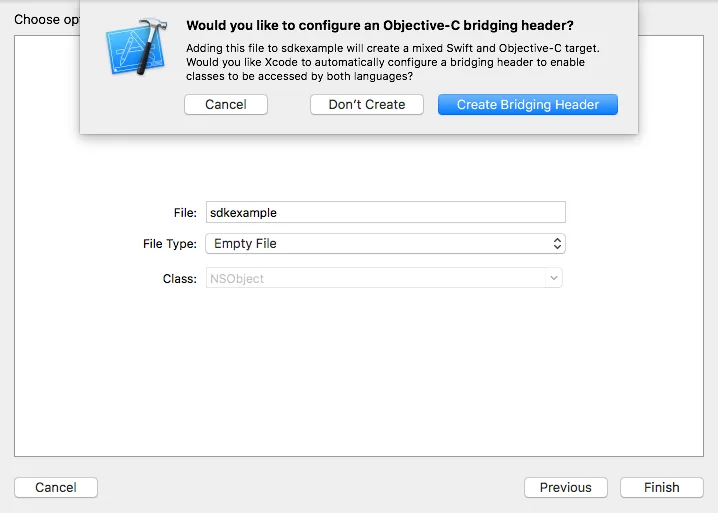Click the "Class:" label

coord(180,279)
